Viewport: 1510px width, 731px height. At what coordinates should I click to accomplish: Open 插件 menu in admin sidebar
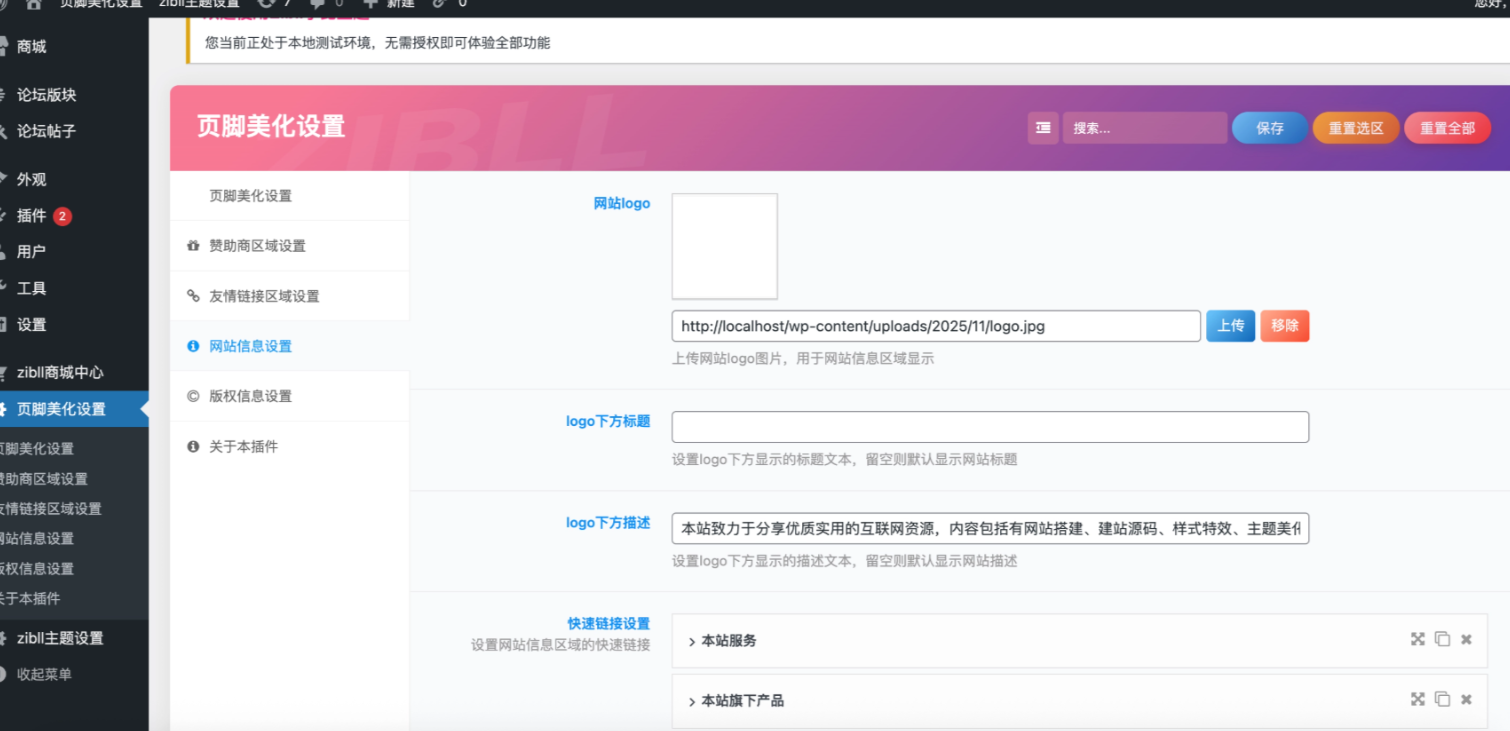pos(32,216)
